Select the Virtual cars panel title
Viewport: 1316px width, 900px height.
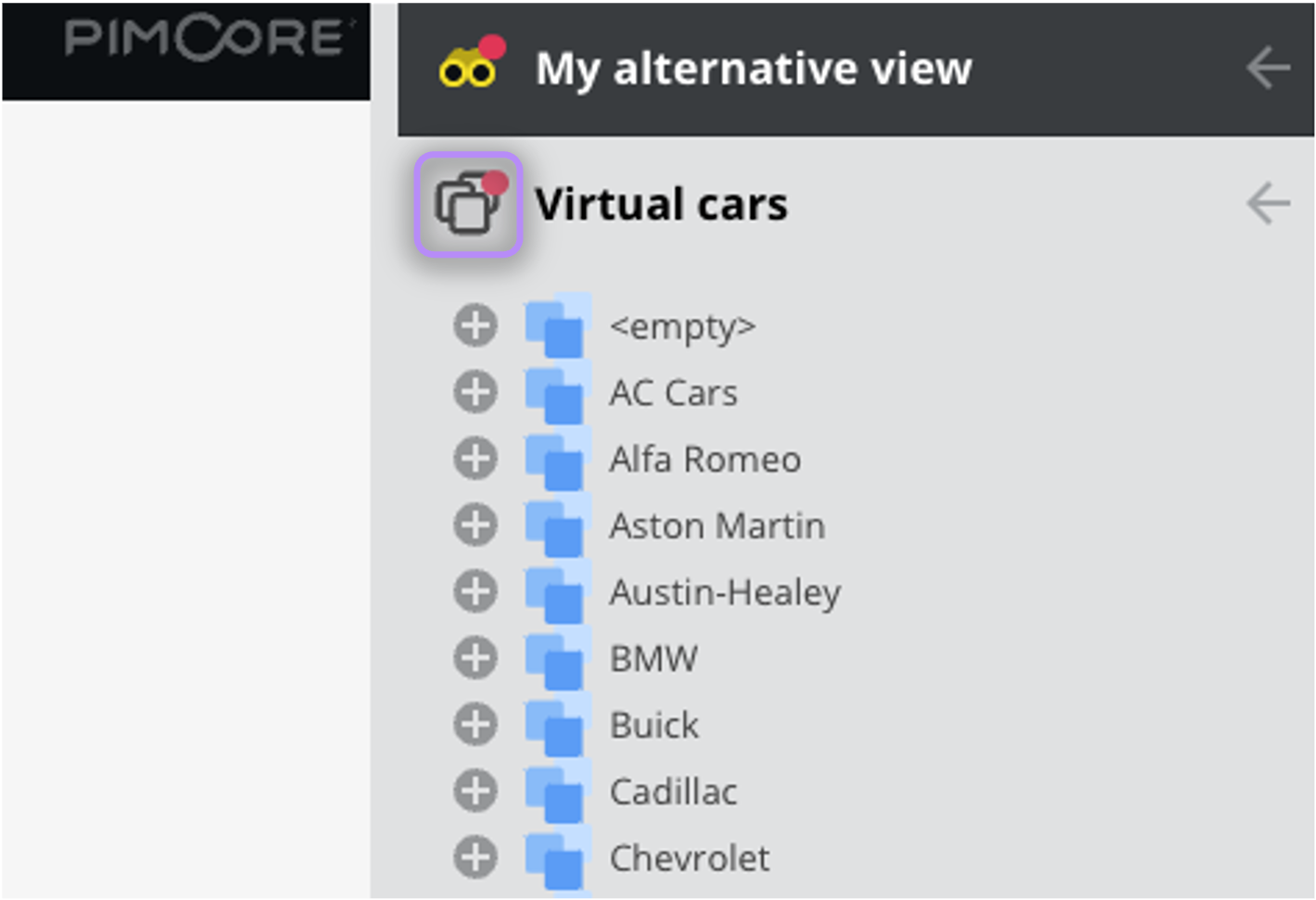pyautogui.click(x=662, y=204)
